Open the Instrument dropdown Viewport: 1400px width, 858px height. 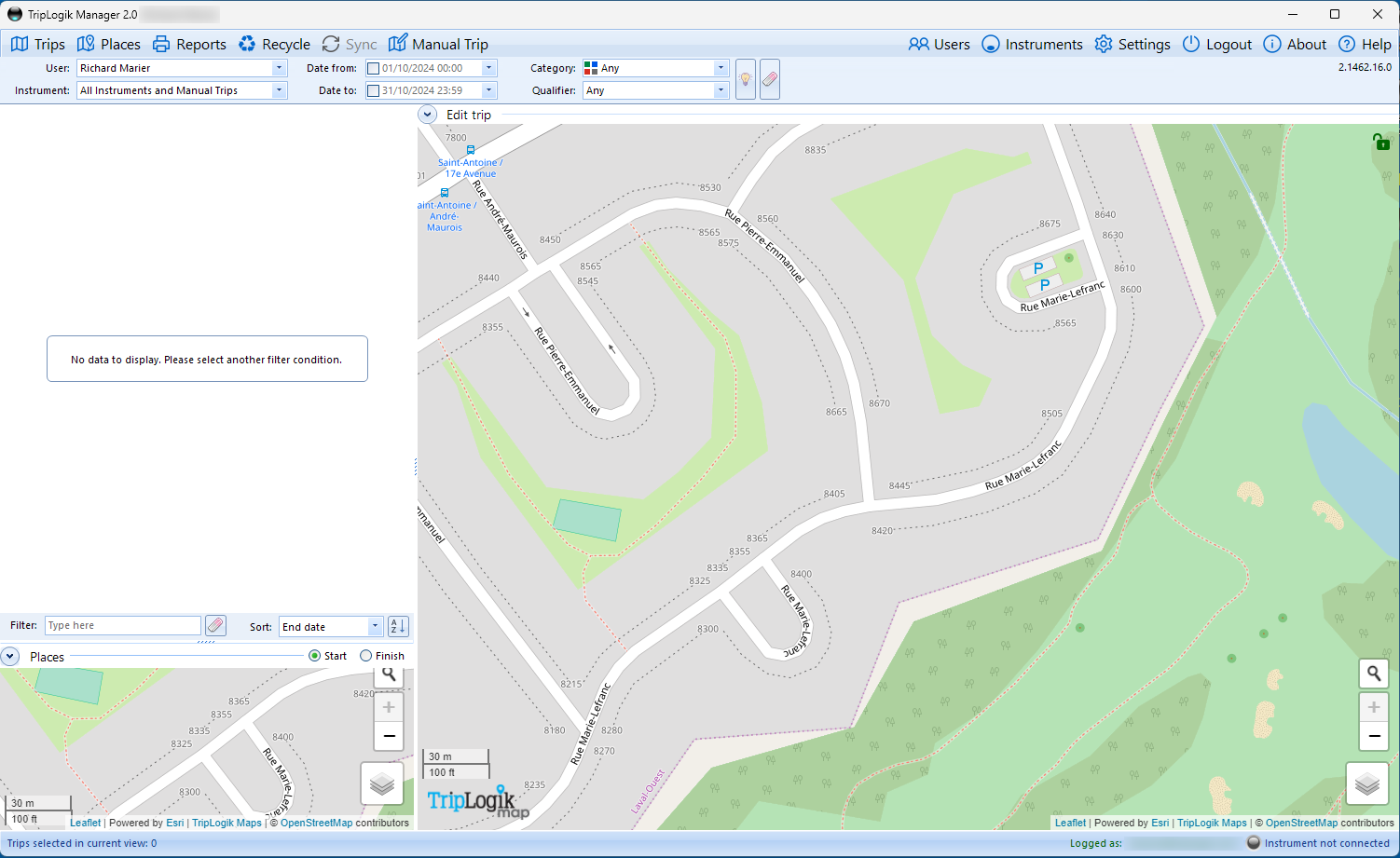point(182,90)
